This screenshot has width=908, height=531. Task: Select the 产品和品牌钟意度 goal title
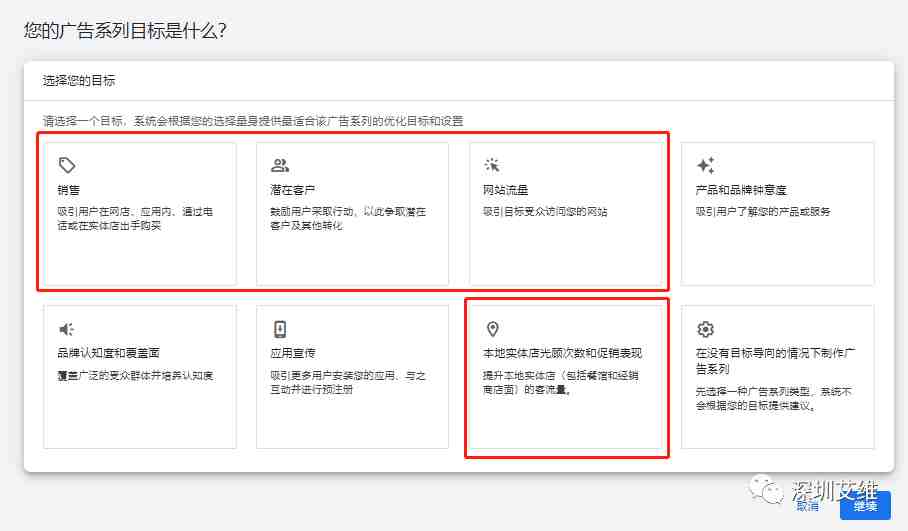pyautogui.click(x=741, y=190)
